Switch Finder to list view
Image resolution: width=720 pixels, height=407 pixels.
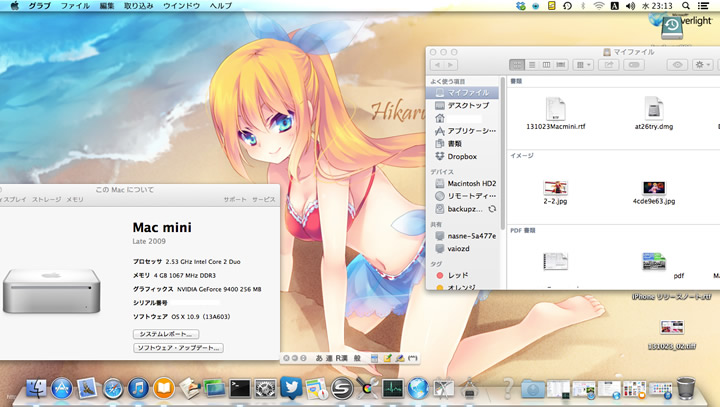click(532, 65)
